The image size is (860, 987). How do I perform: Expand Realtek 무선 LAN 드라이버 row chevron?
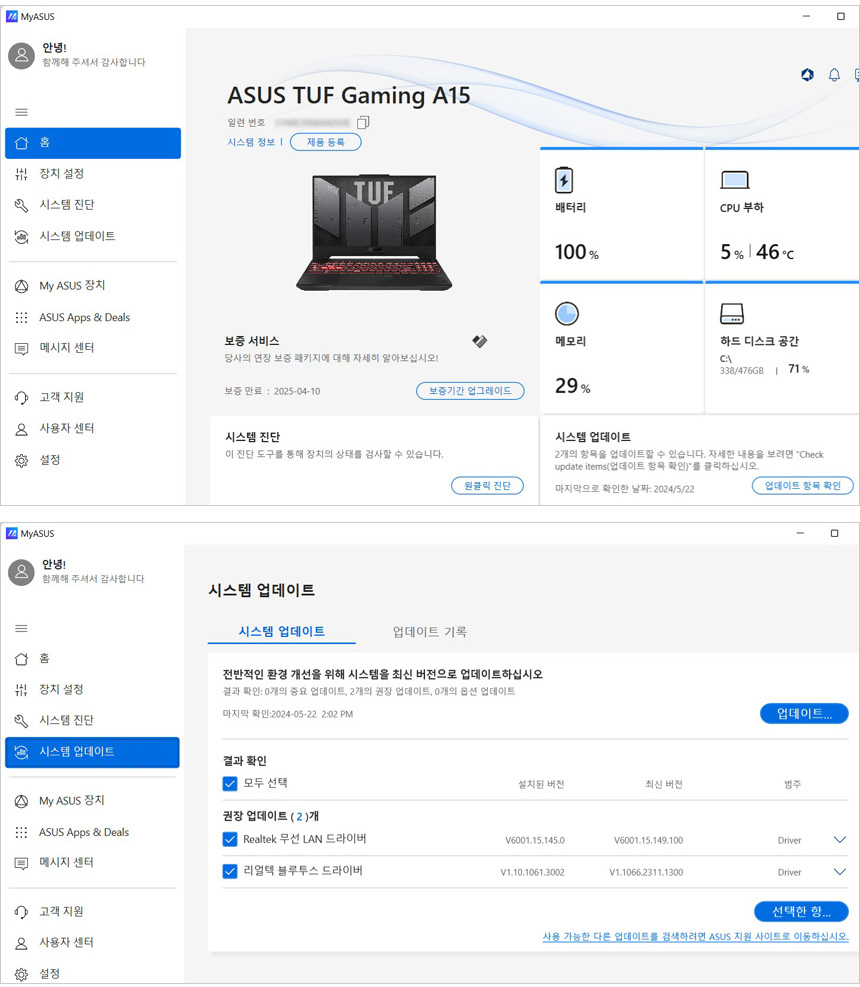pyautogui.click(x=840, y=840)
